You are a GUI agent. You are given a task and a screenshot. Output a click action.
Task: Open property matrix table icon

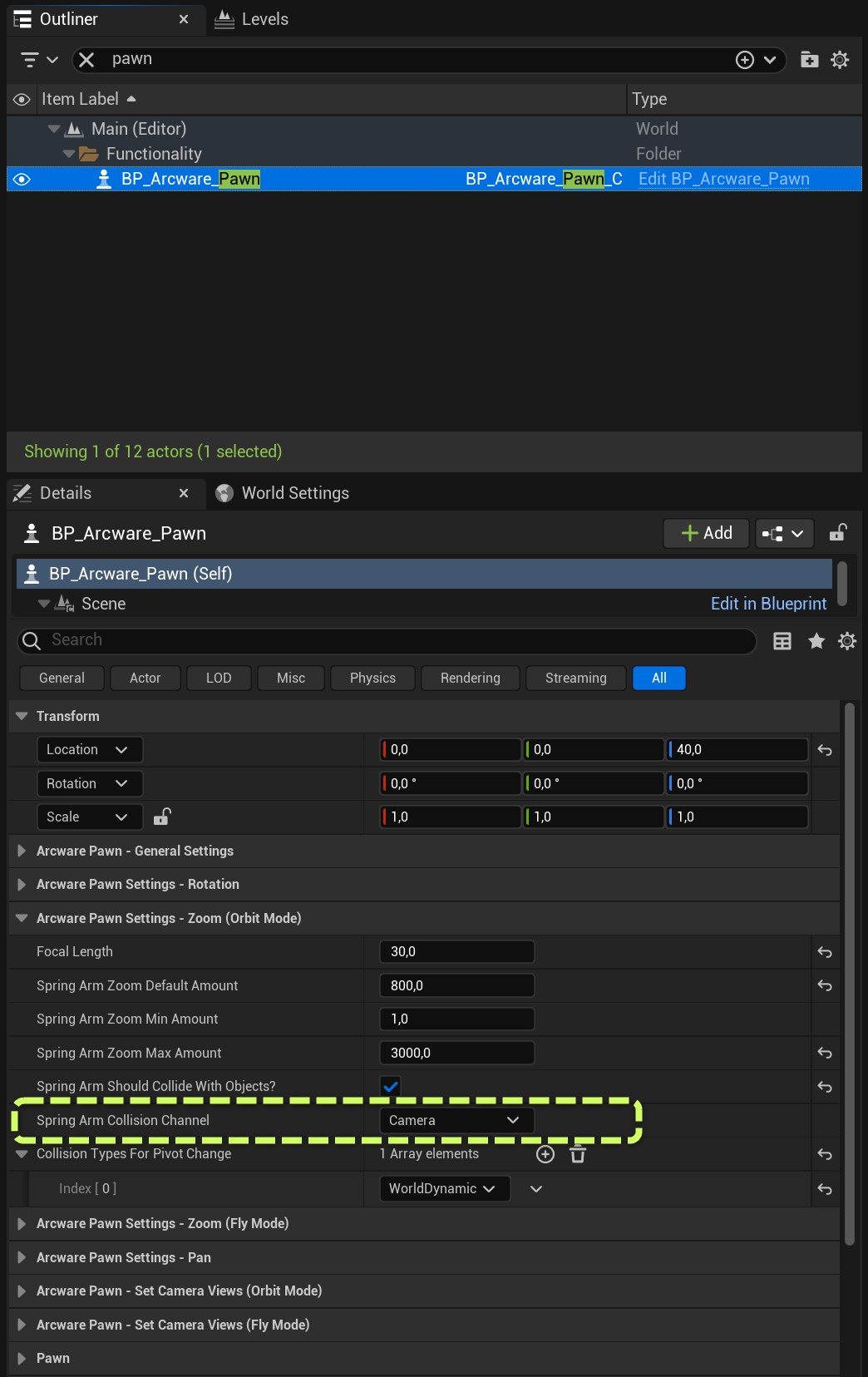point(782,640)
